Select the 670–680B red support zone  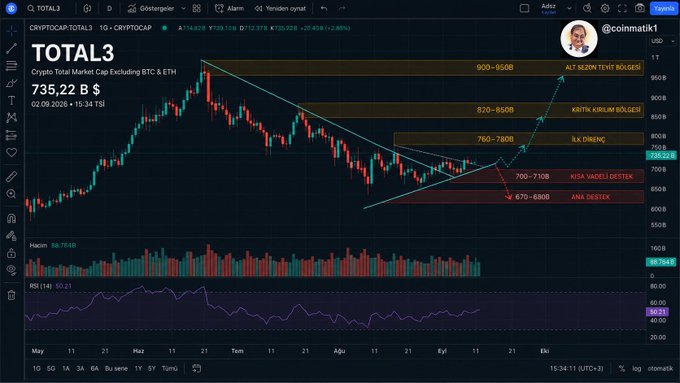[514, 197]
